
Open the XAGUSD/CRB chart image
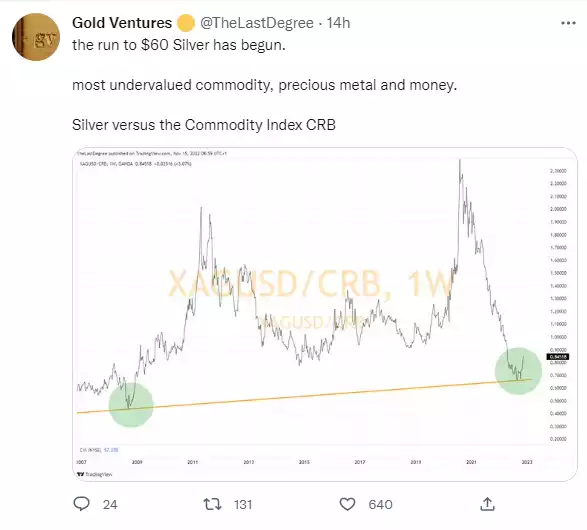(x=325, y=314)
